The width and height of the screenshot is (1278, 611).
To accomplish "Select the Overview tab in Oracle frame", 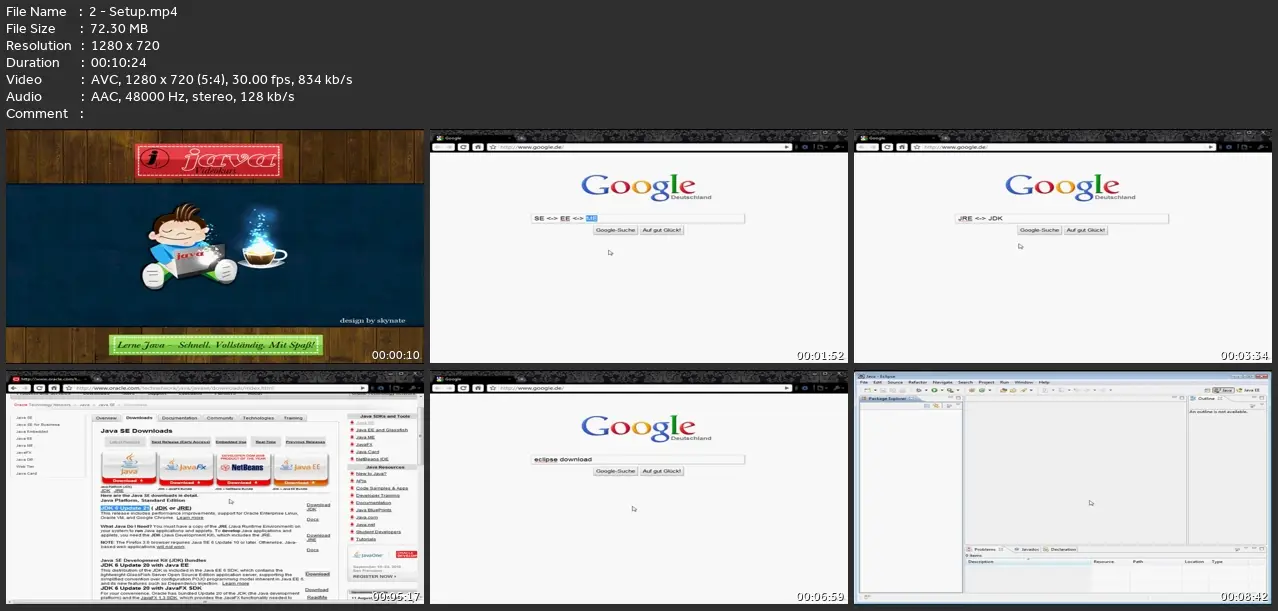I will (106, 418).
